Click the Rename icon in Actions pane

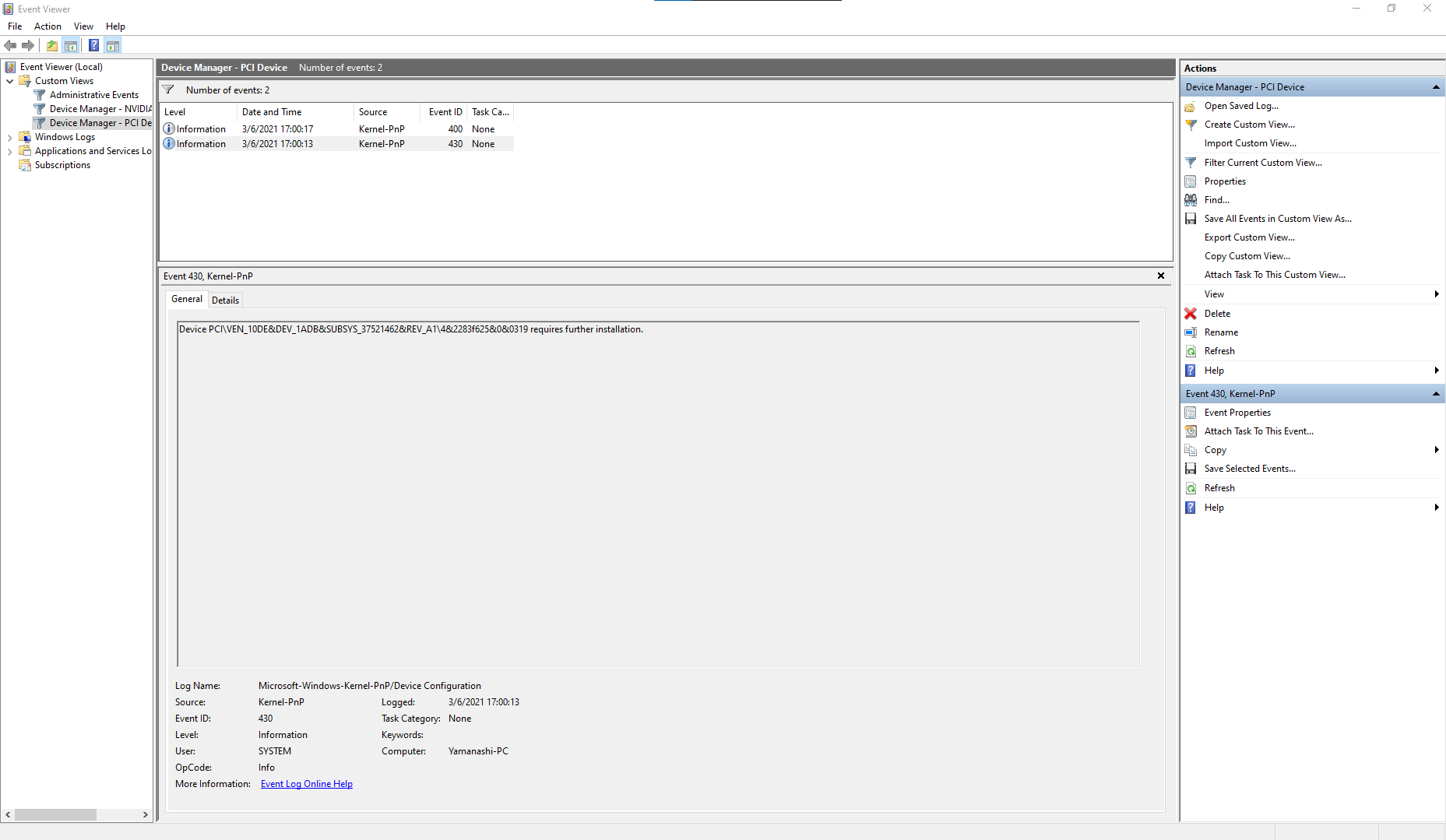(1191, 332)
